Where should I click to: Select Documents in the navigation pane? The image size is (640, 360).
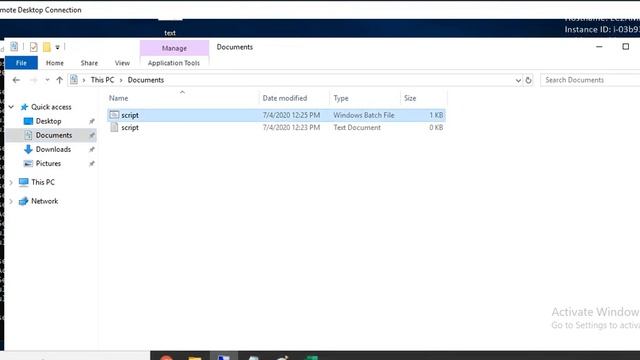[x=54, y=135]
